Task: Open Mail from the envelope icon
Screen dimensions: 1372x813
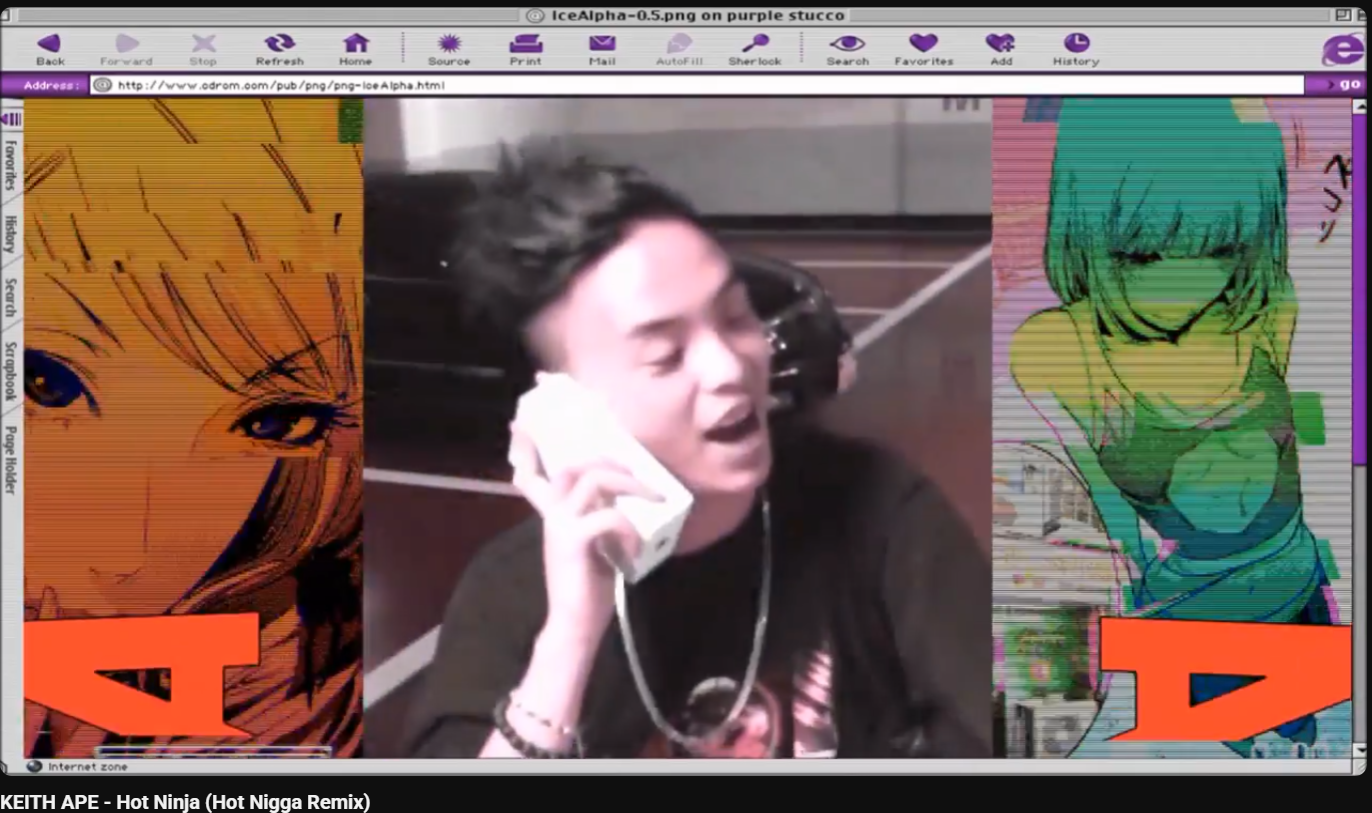Action: click(x=602, y=43)
